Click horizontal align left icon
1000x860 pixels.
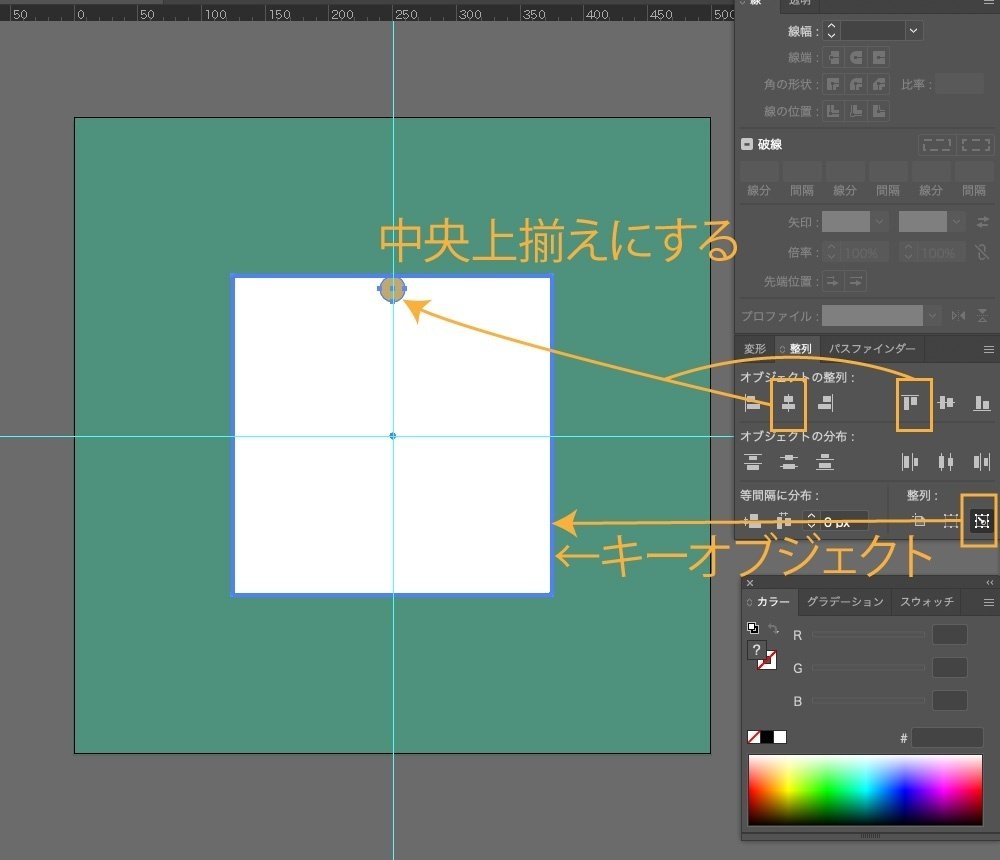click(753, 403)
